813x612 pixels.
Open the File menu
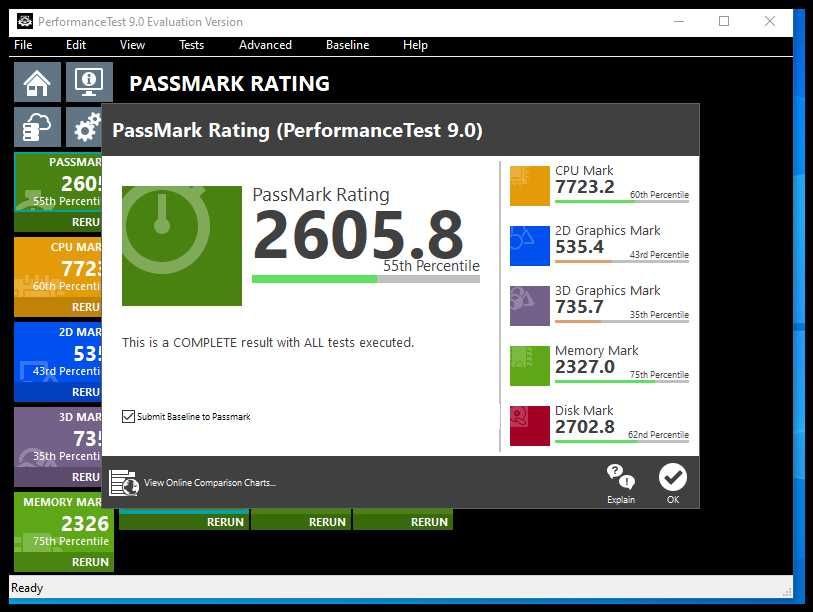tap(23, 45)
